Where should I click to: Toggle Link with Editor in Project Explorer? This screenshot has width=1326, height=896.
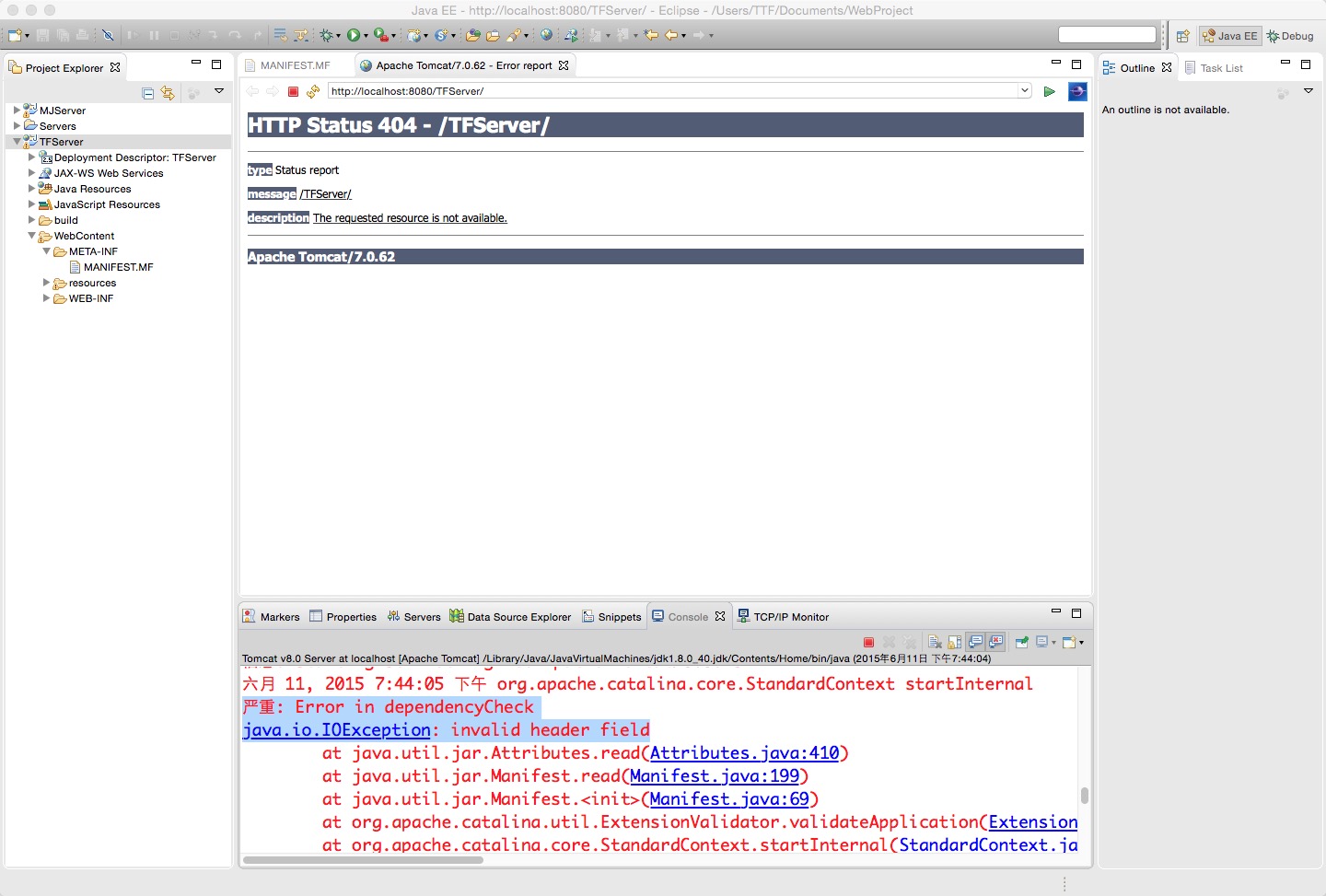(168, 93)
